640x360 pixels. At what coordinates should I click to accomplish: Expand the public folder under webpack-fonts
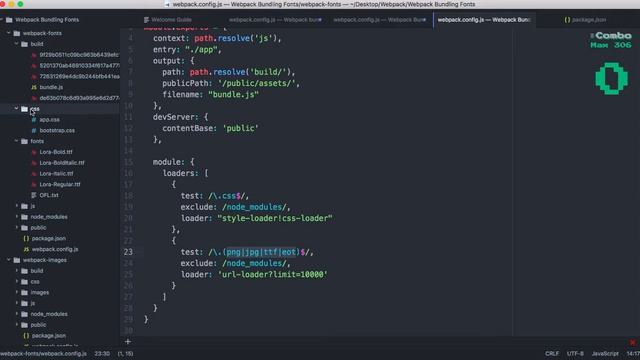pos(16,227)
